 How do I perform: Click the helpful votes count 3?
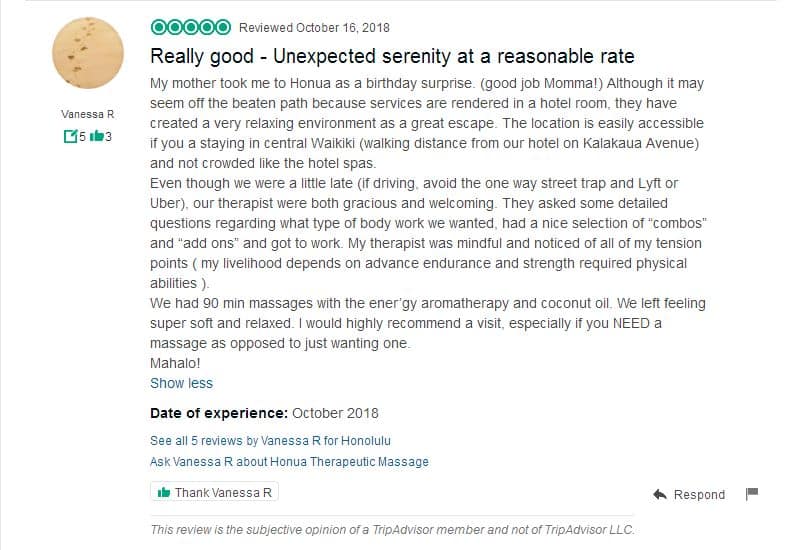pos(107,136)
